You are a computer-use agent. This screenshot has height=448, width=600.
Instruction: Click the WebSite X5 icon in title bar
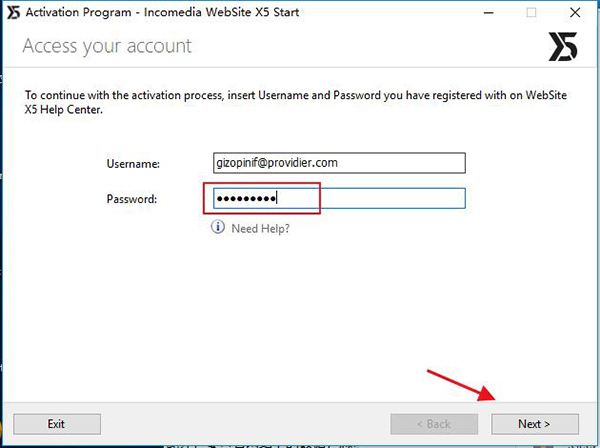12,13
